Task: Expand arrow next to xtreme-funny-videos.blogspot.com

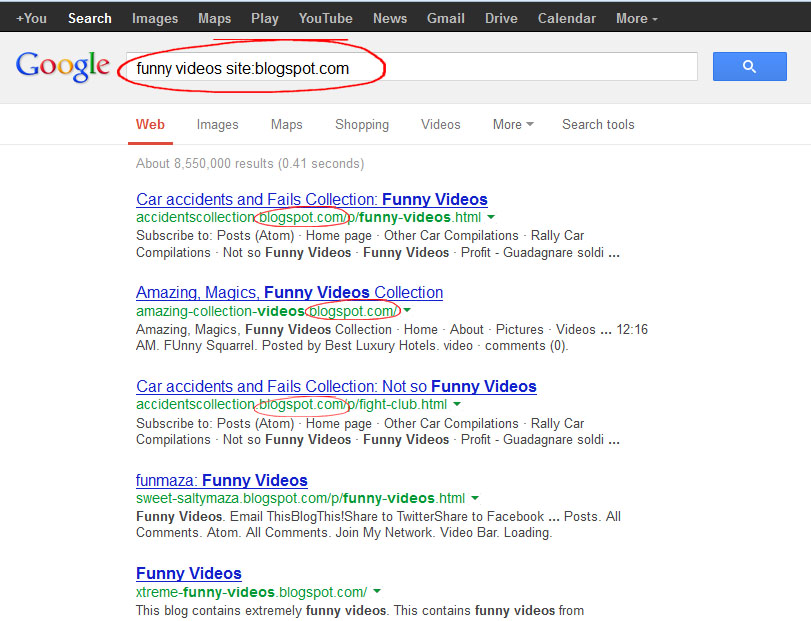Action: [377, 591]
